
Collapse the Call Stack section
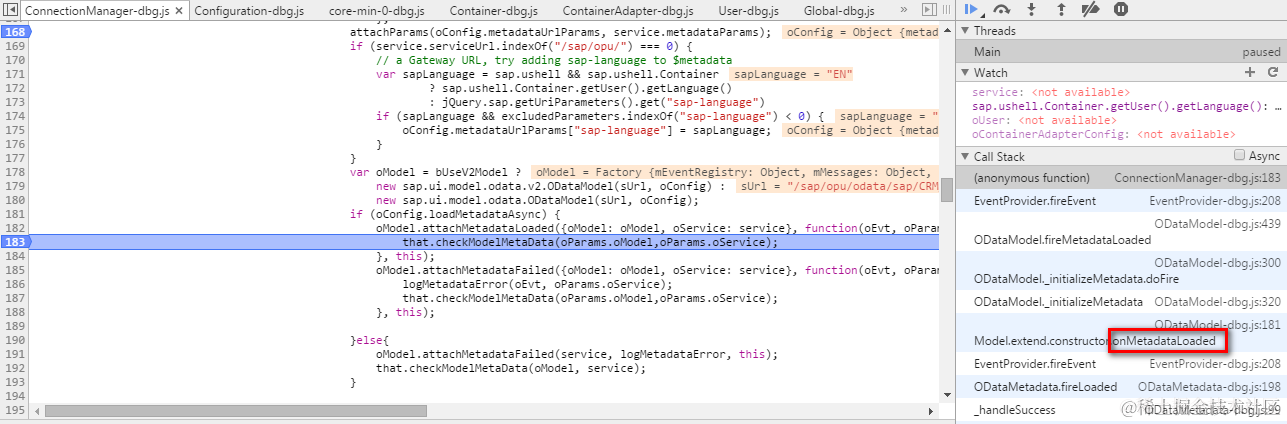tap(966, 157)
